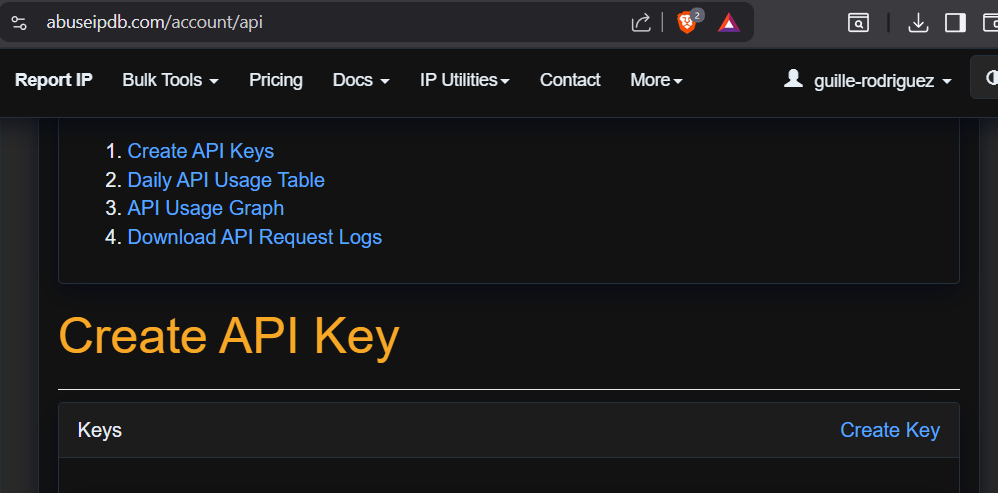Open the Docs dropdown menu
This screenshot has height=493, width=998.
(x=361, y=80)
